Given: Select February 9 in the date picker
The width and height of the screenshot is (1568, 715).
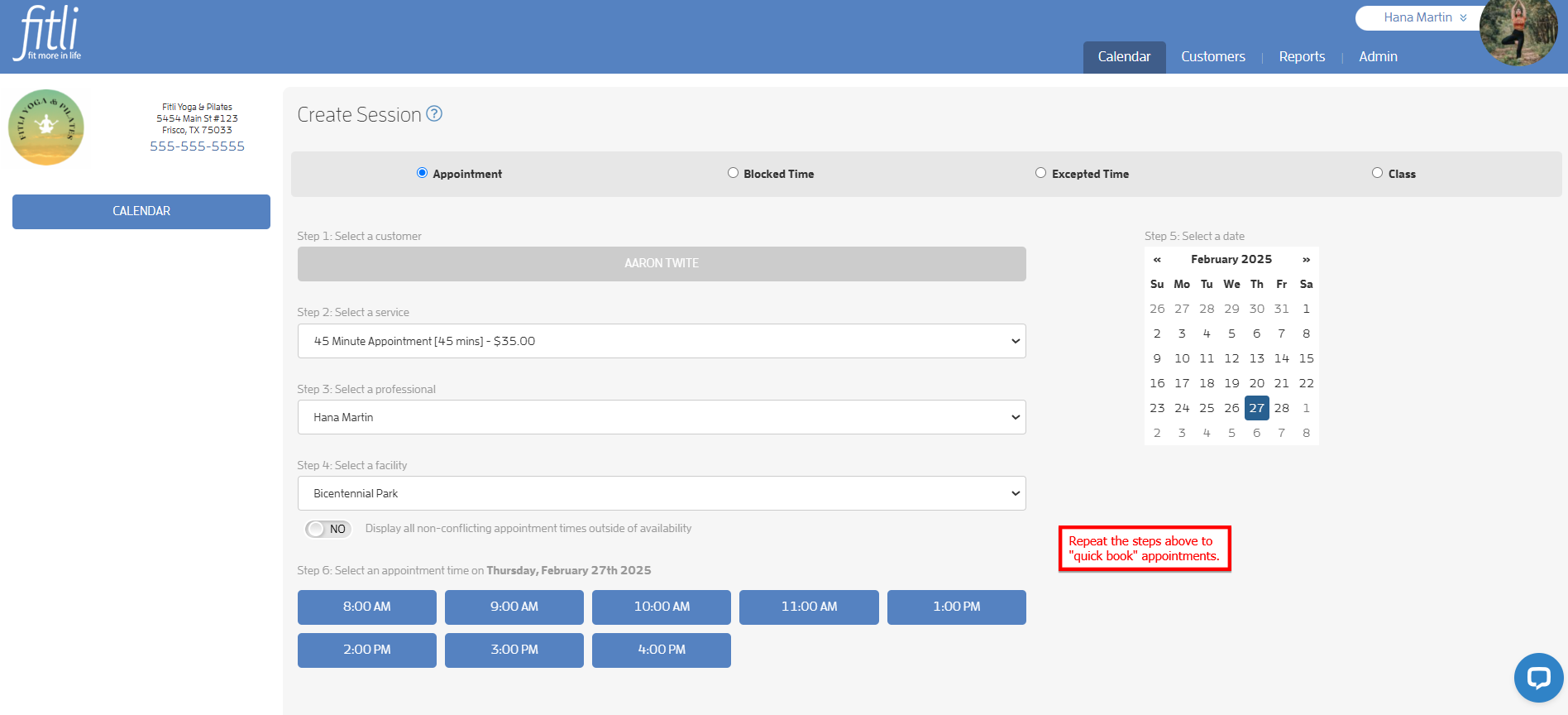Looking at the screenshot, I should point(1157,358).
